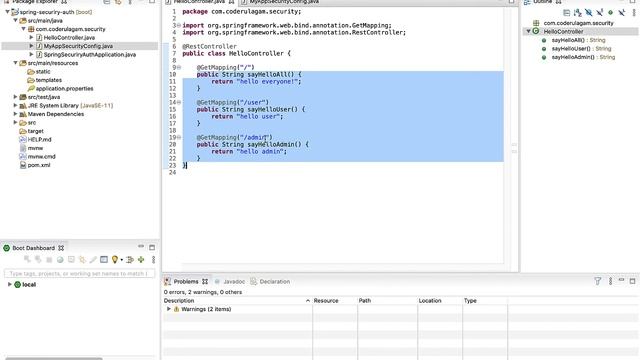Screen dimensions: 640x360
Task: Click the Boot Dashboard open config gear icon
Action: click(82, 260)
